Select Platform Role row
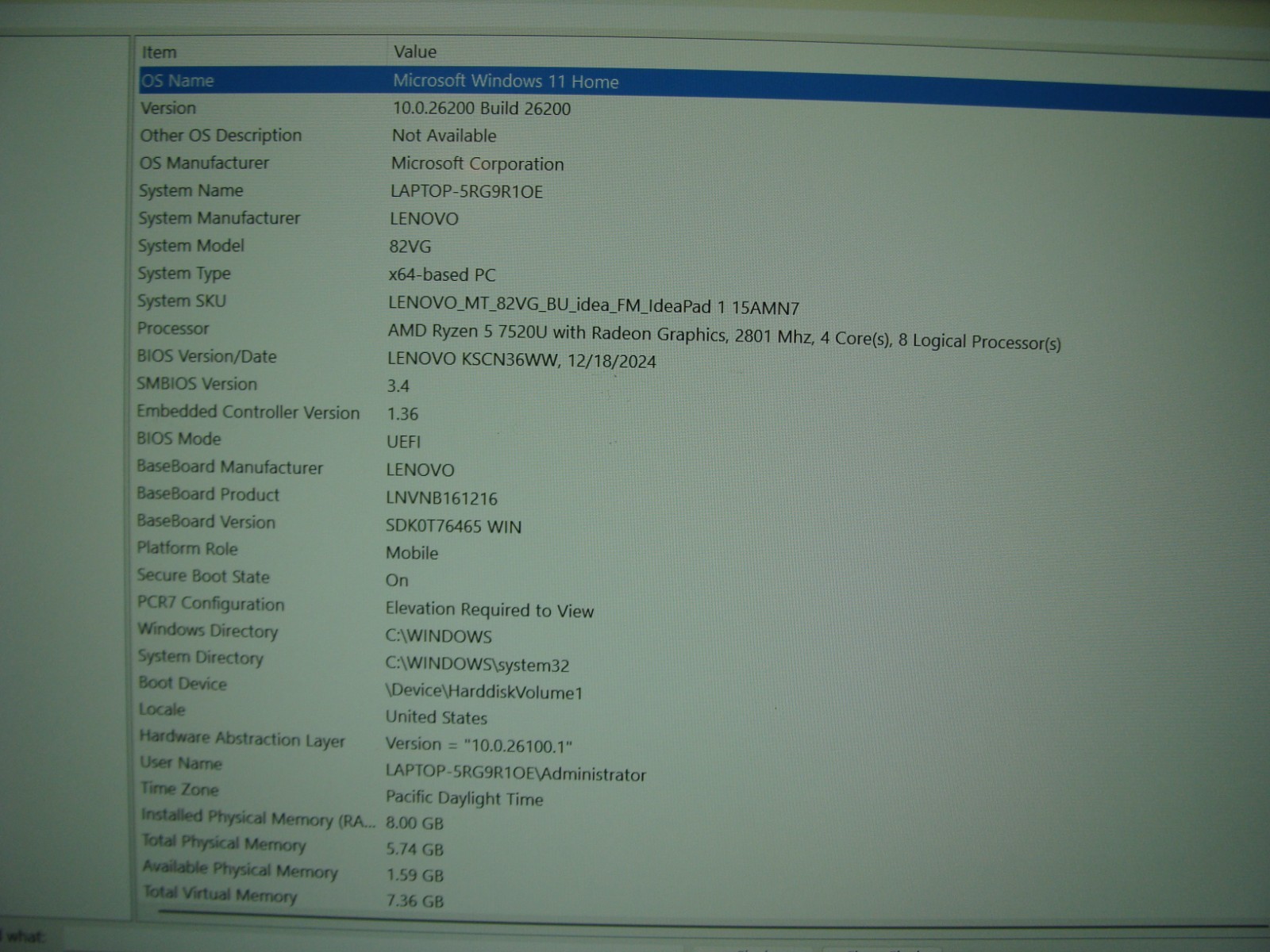The image size is (1270, 952). click(x=187, y=548)
